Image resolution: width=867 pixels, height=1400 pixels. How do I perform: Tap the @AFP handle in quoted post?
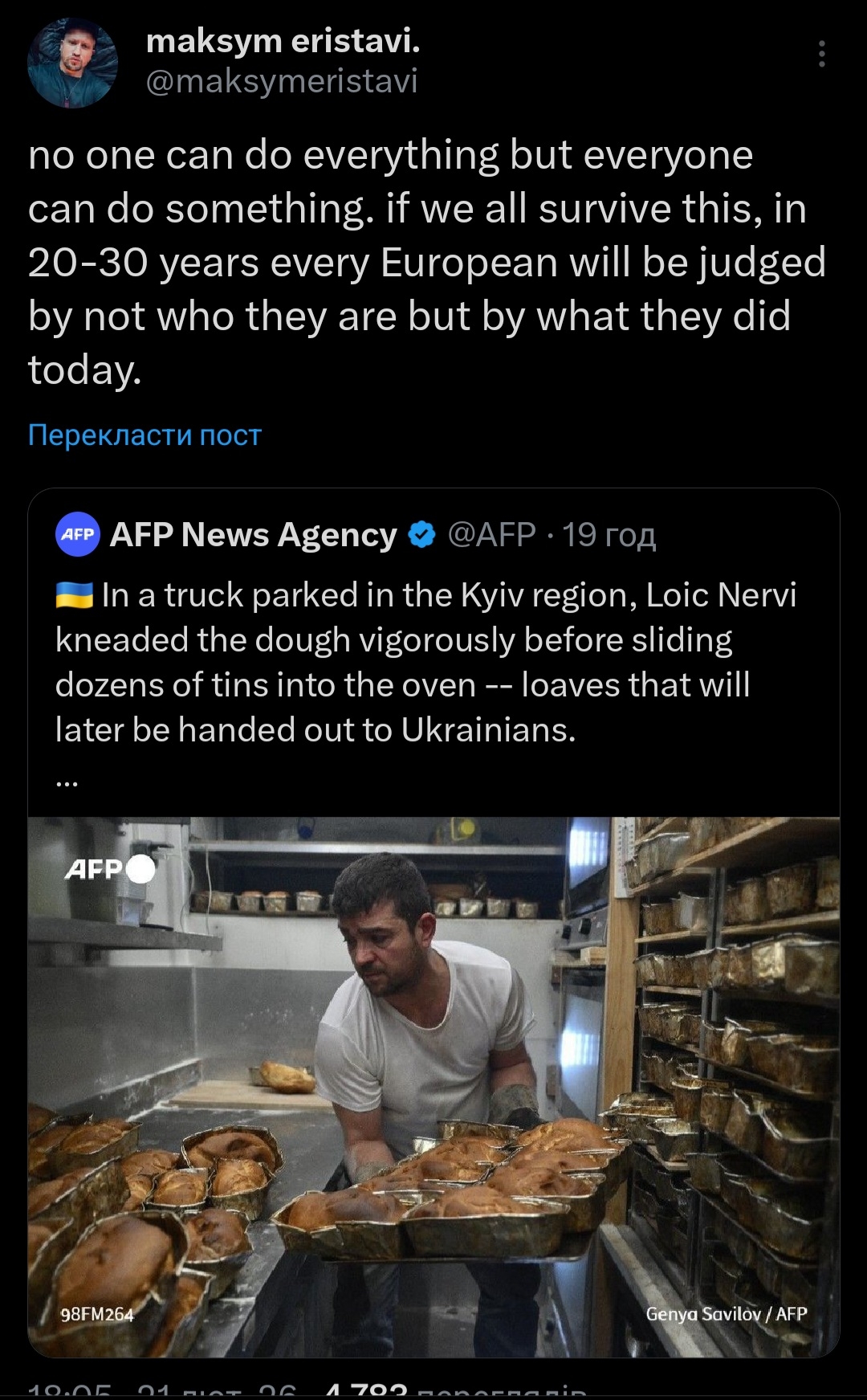click(x=491, y=535)
